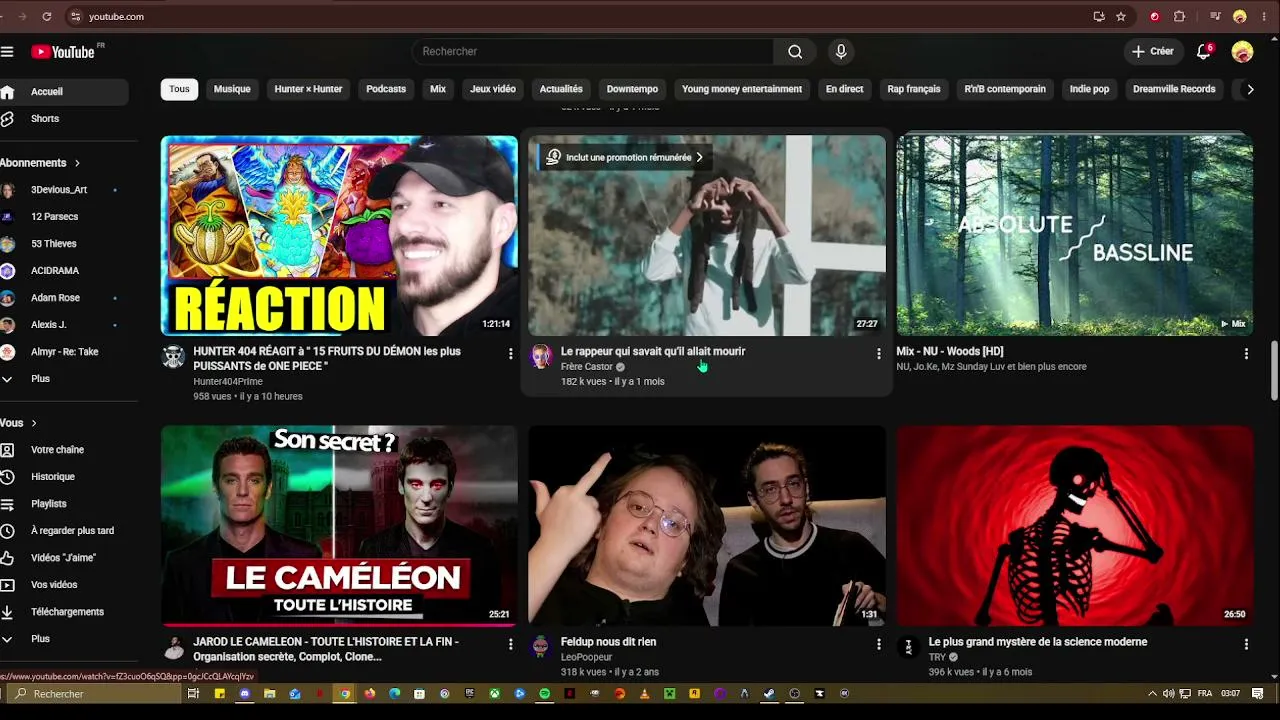Viewport: 1280px width, 720px height.
Task: Click the Créer button
Action: coord(1152,52)
